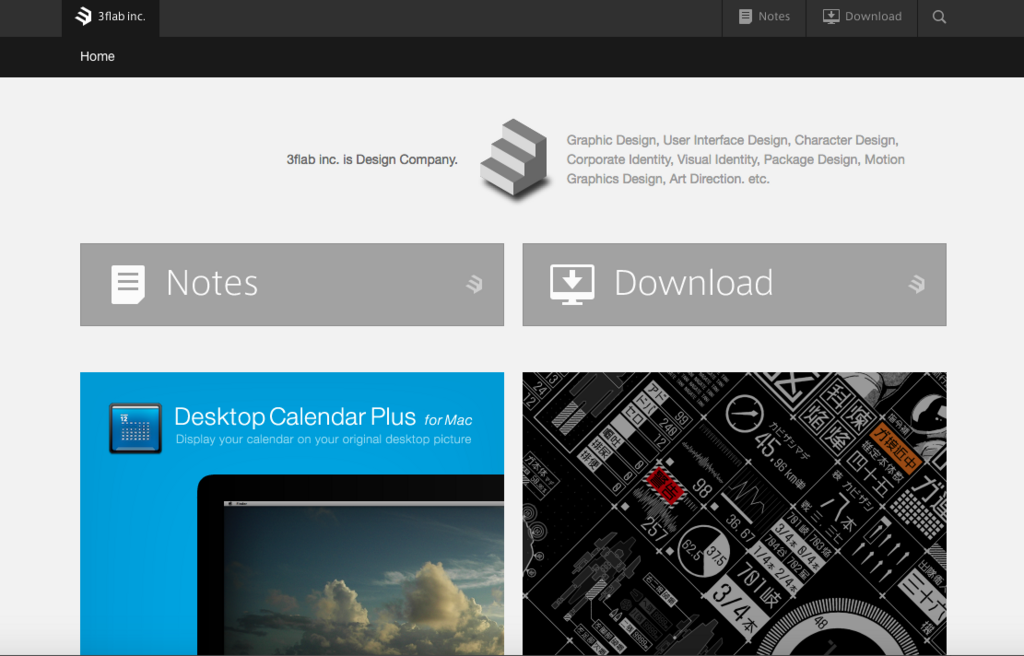
Task: Open Download from the top navigation bar
Action: click(862, 17)
